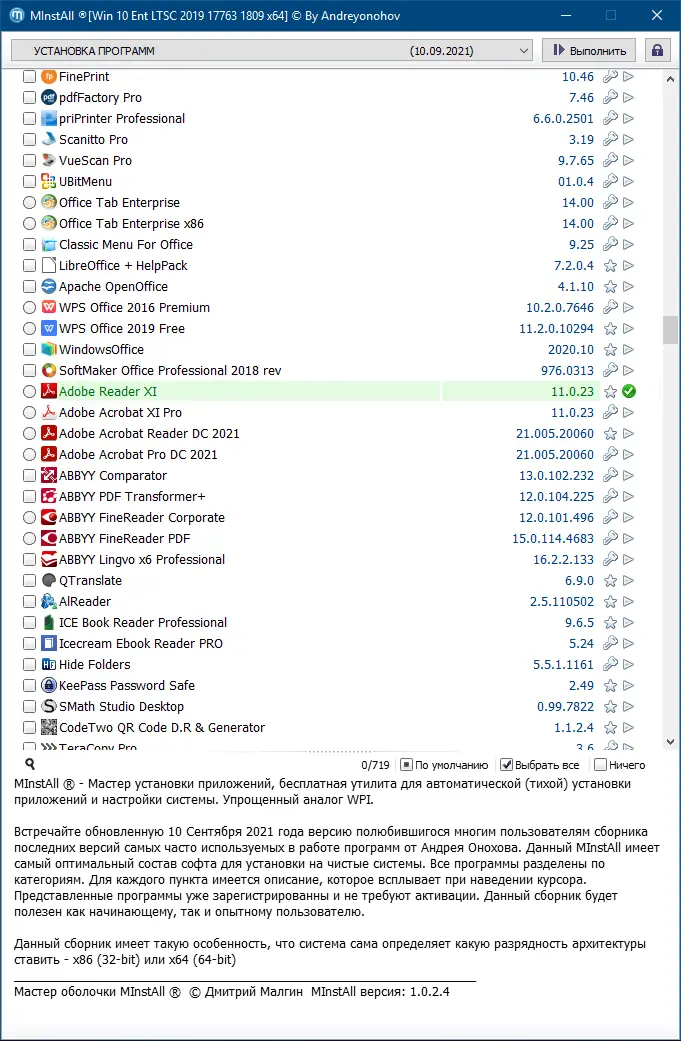Select the Adobe Reader XI row text
Screen dimensions: 681x1041
(x=108, y=392)
